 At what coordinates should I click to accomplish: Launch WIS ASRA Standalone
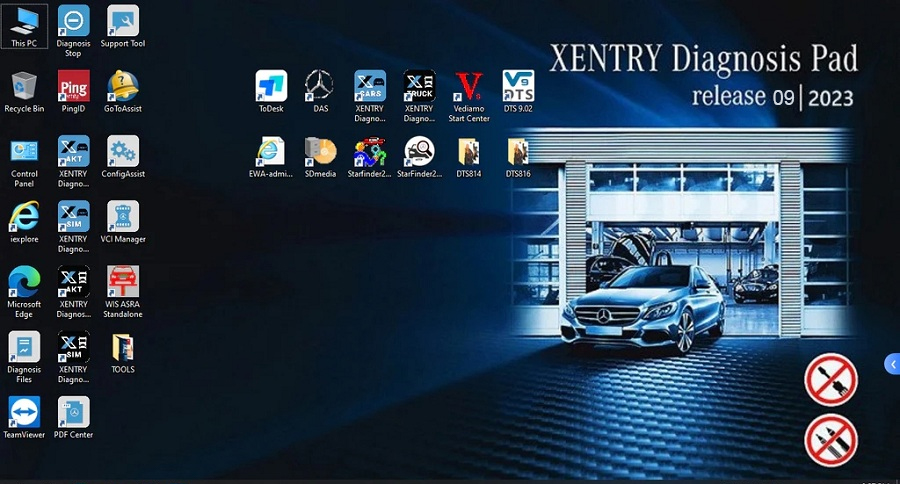[x=123, y=292]
